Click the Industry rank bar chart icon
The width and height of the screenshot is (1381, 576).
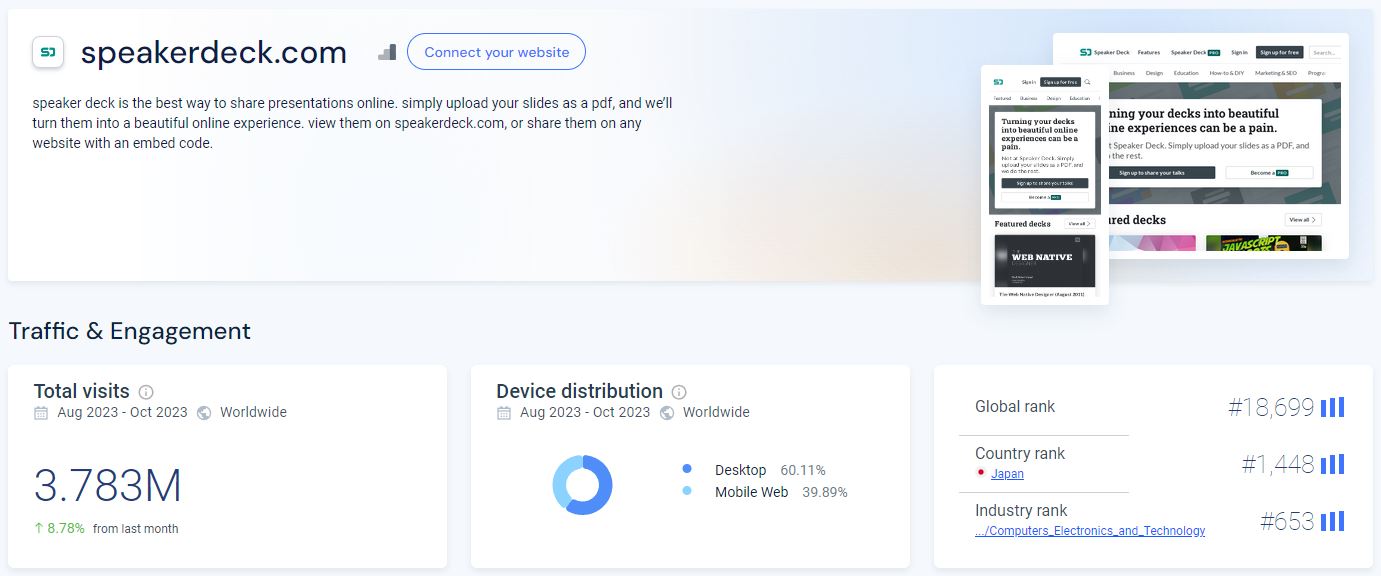pos(1332,521)
